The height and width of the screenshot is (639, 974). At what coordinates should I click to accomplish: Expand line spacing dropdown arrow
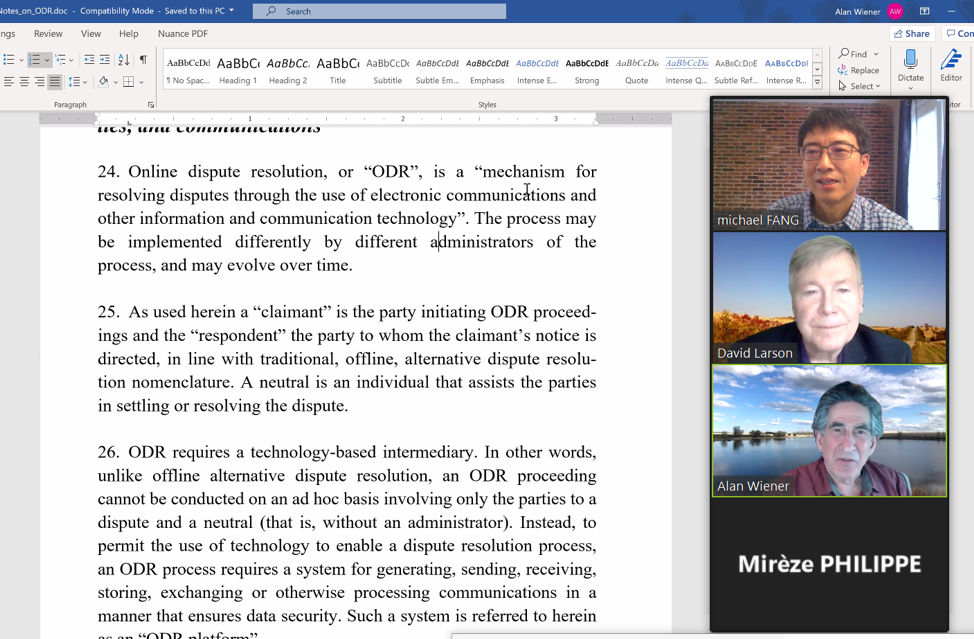[x=85, y=82]
